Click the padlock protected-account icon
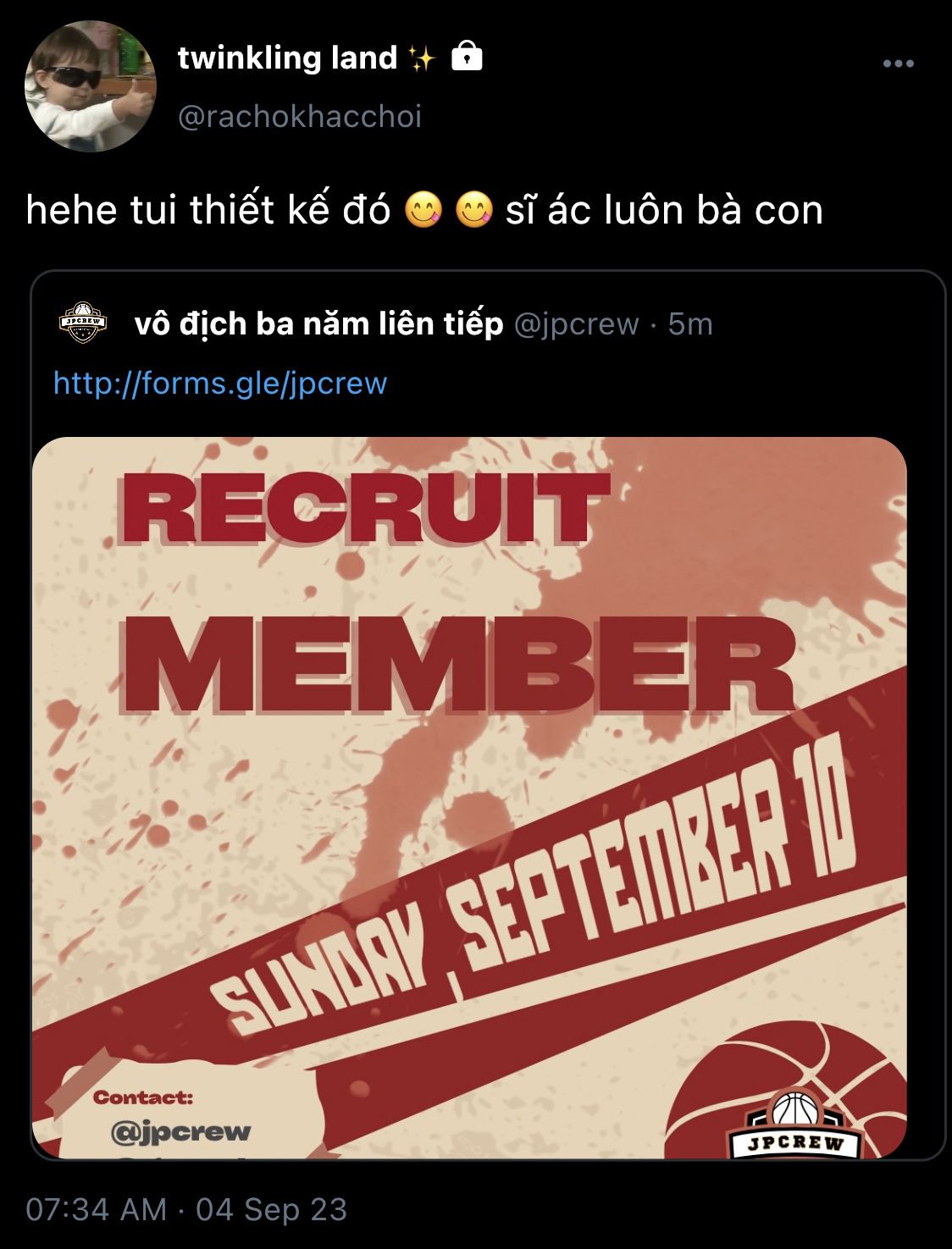The width and height of the screenshot is (952, 1249). (467, 56)
